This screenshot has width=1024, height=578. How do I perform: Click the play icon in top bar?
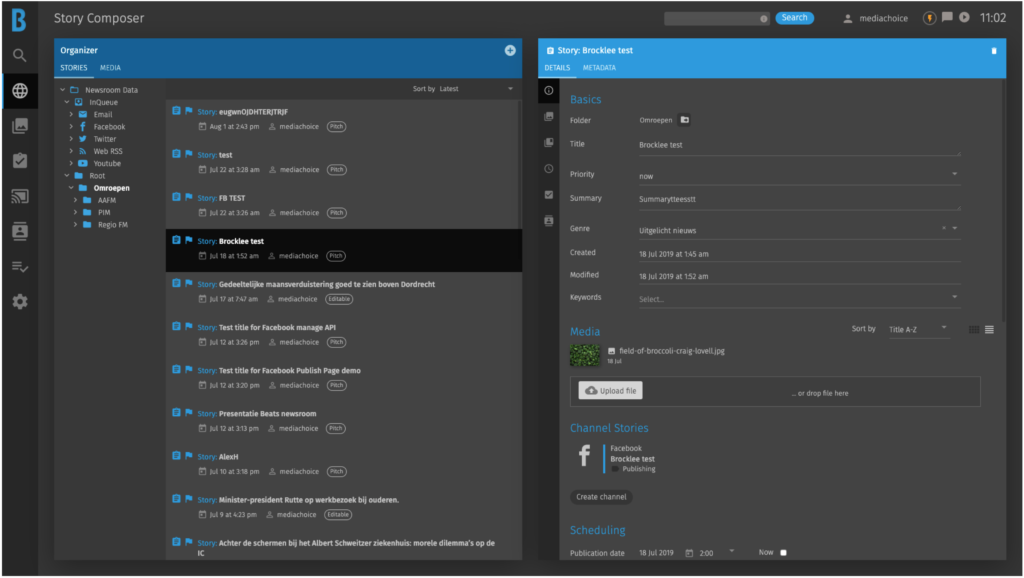(965, 18)
